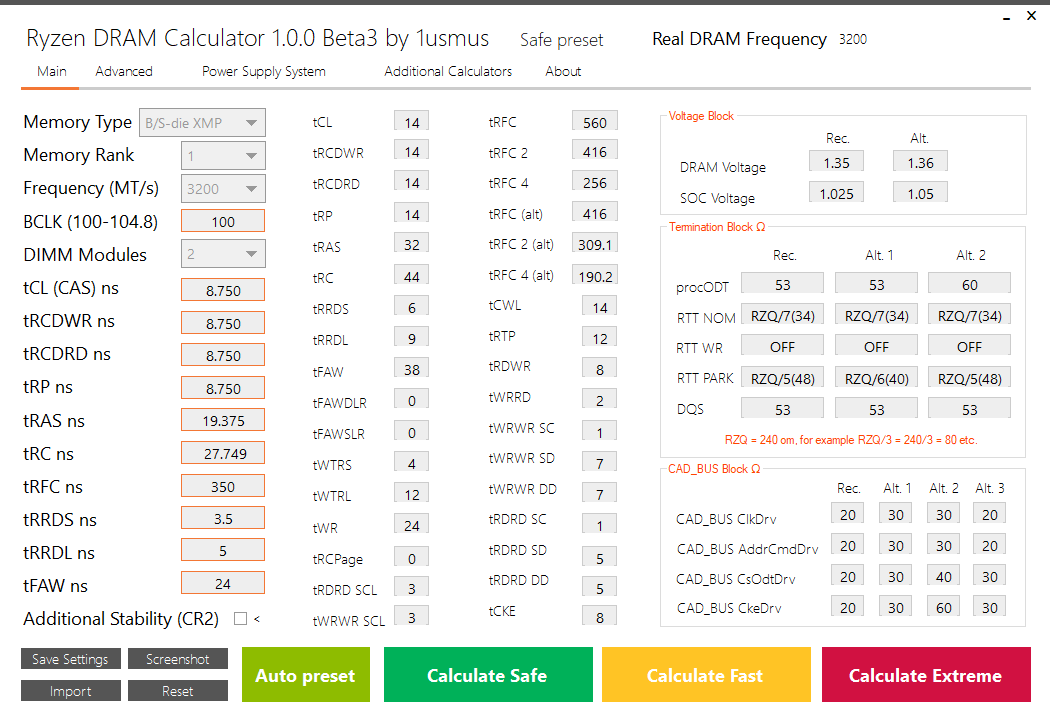The height and width of the screenshot is (726, 1050).
Task: Click the tRCDRD ns input field
Action: click(x=223, y=355)
